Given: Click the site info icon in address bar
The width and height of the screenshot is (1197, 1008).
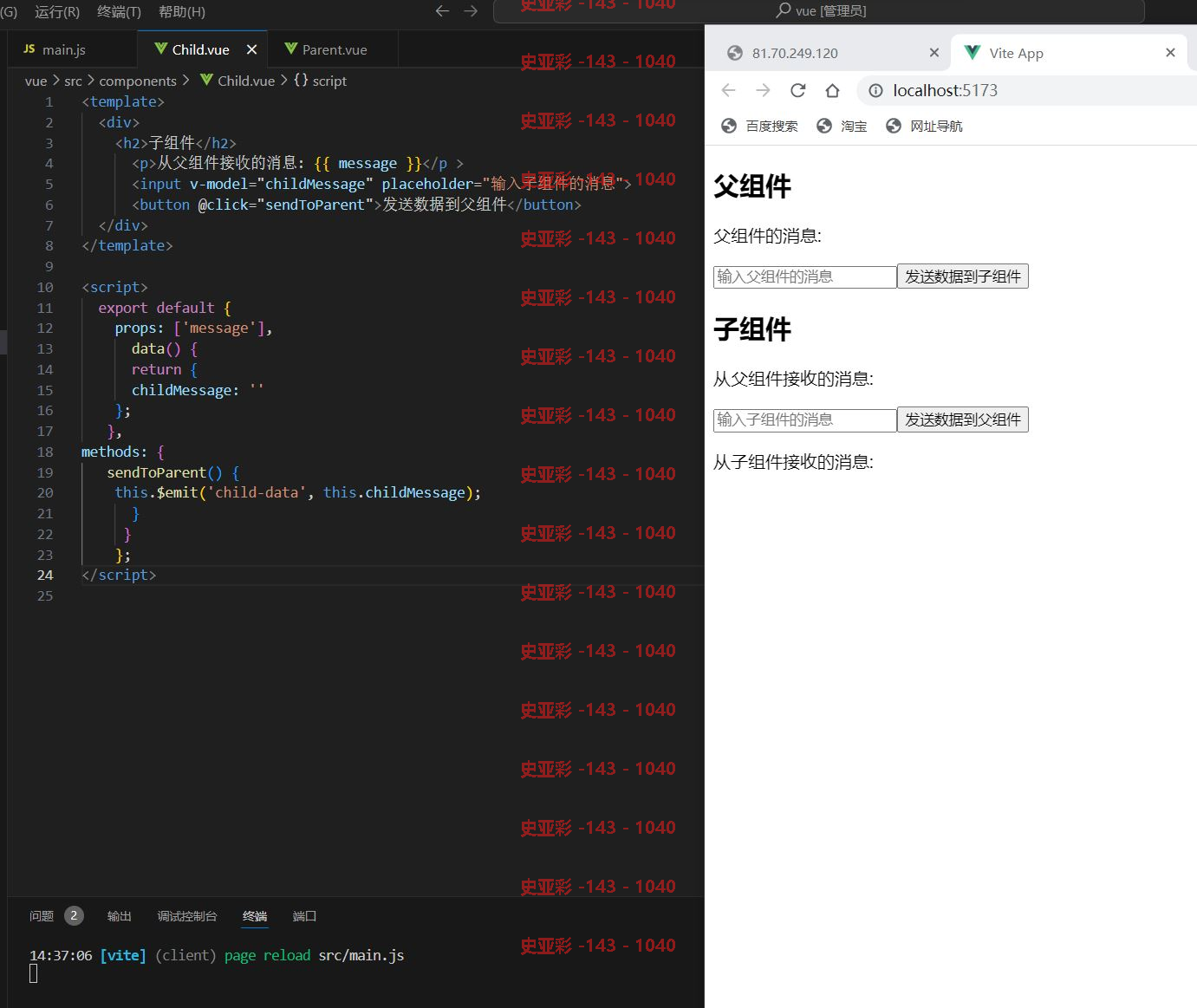Looking at the screenshot, I should point(875,90).
